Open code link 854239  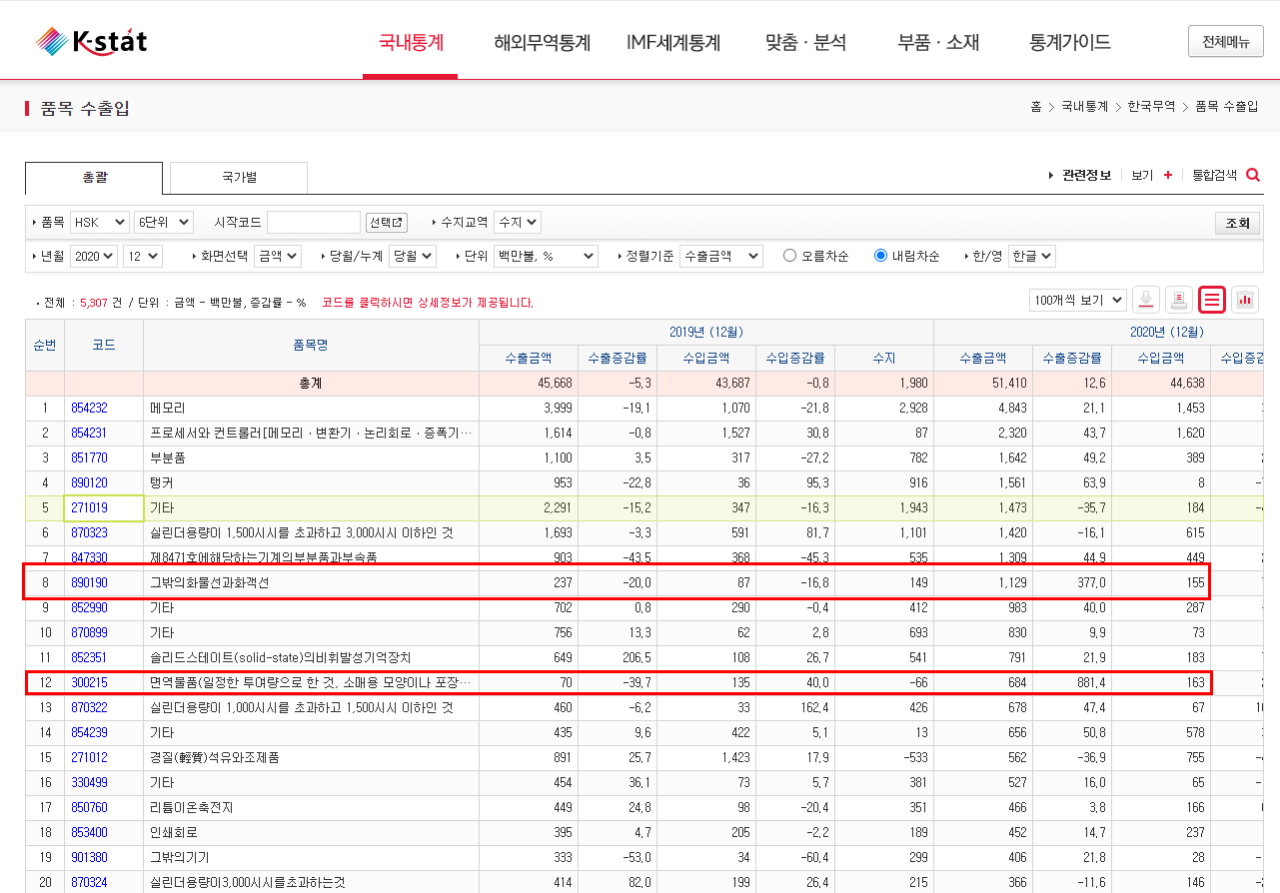tap(89, 732)
